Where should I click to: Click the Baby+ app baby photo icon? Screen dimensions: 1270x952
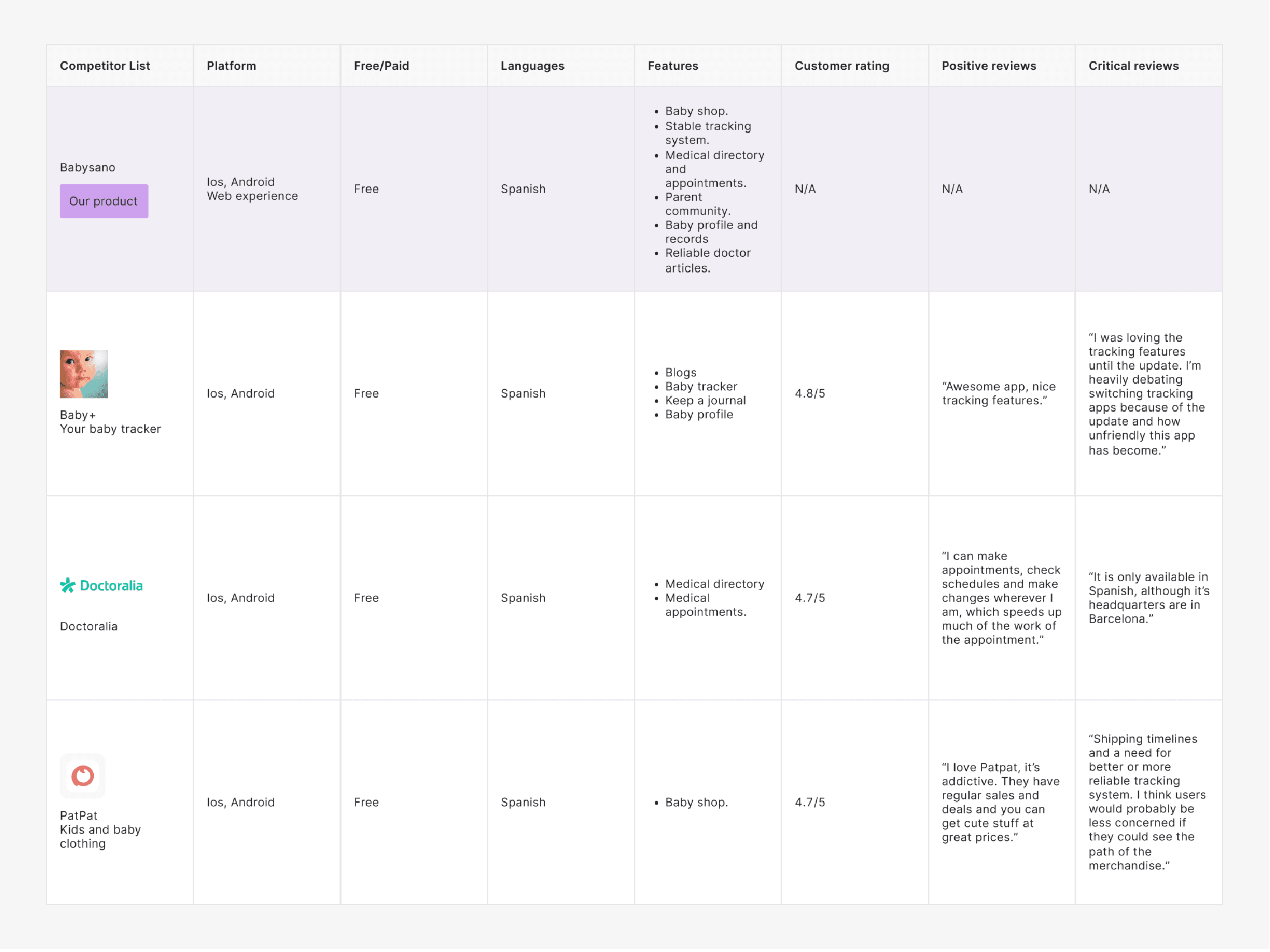pyautogui.click(x=84, y=374)
